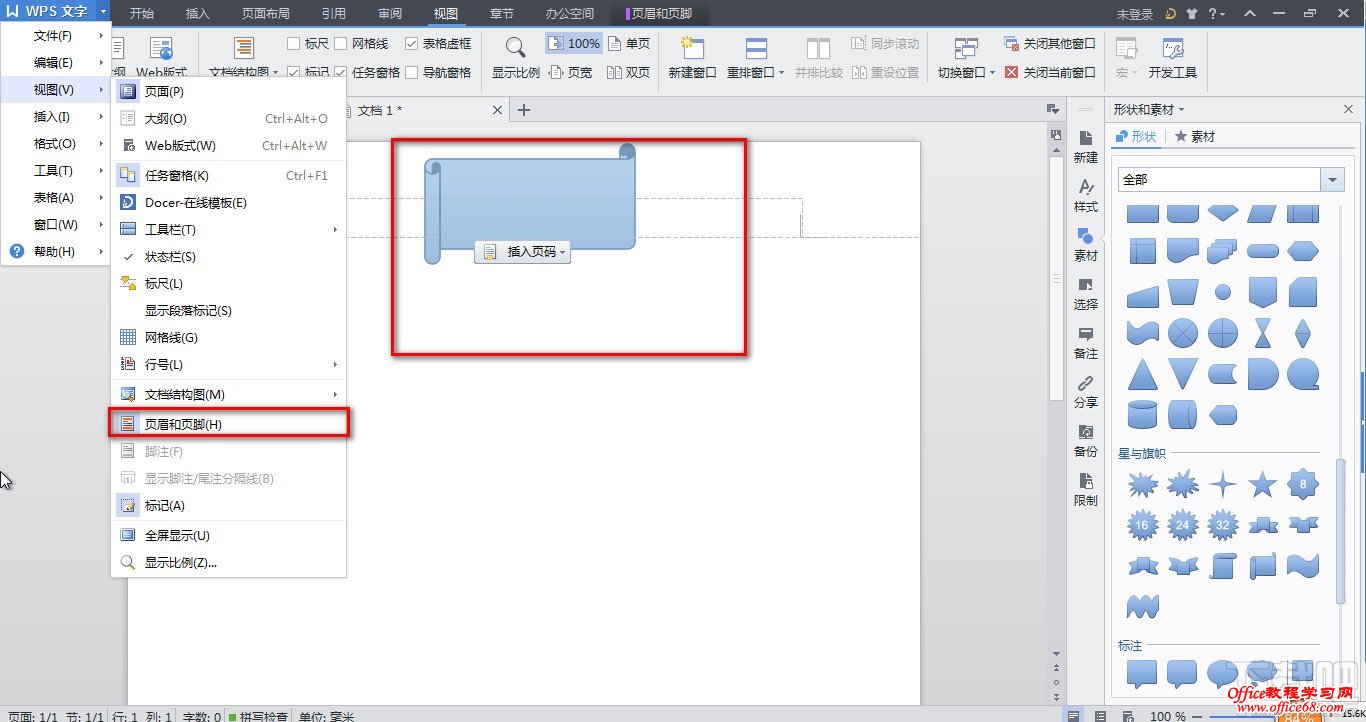Select the upward triangle flowchart shape

click(1143, 374)
